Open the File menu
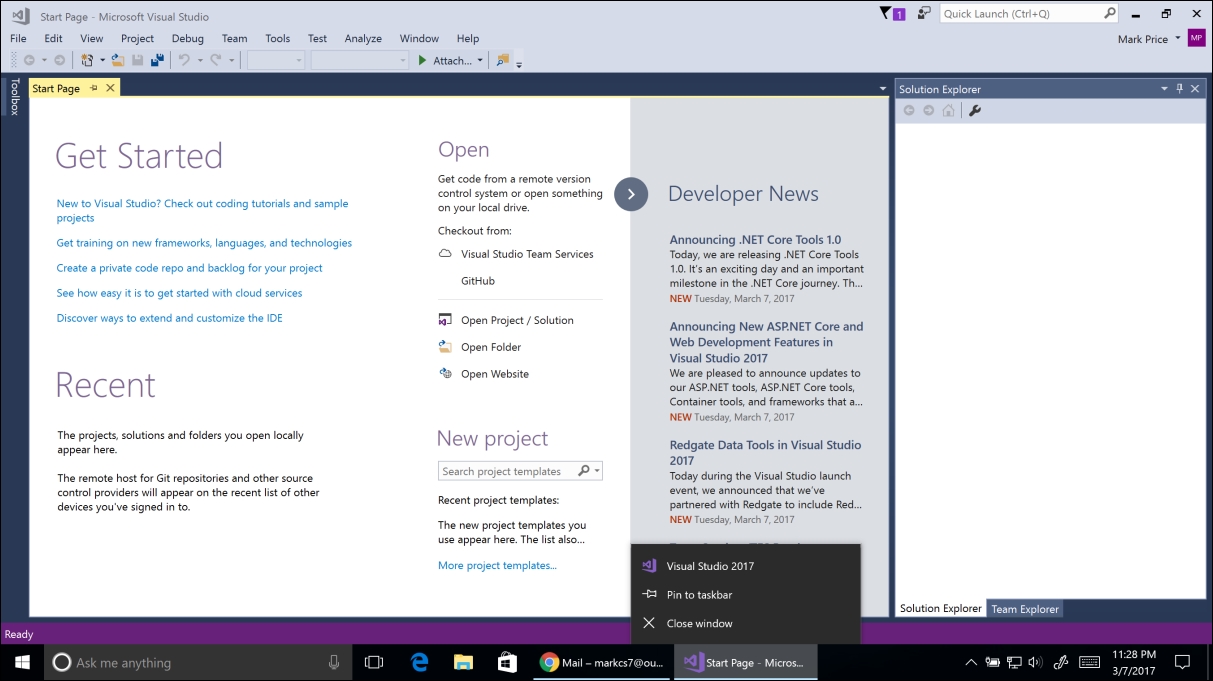1213x681 pixels. [18, 38]
